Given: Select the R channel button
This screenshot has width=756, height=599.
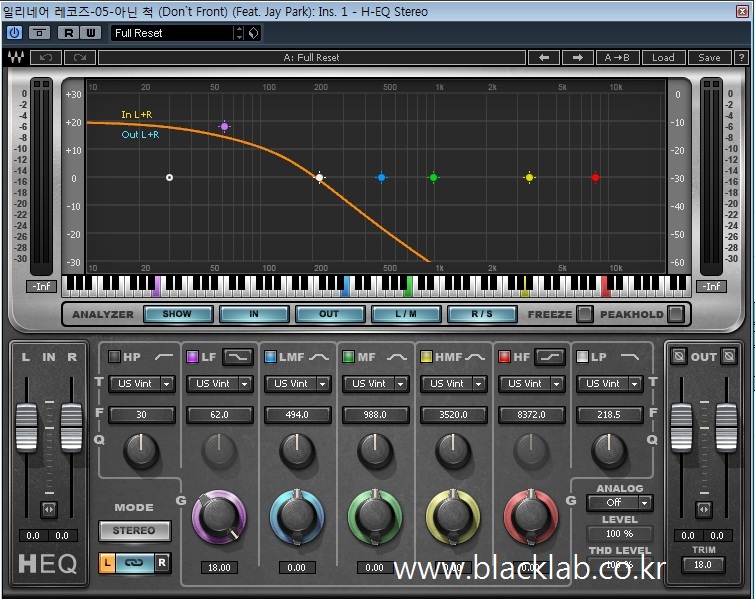Looking at the screenshot, I should pos(162,562).
